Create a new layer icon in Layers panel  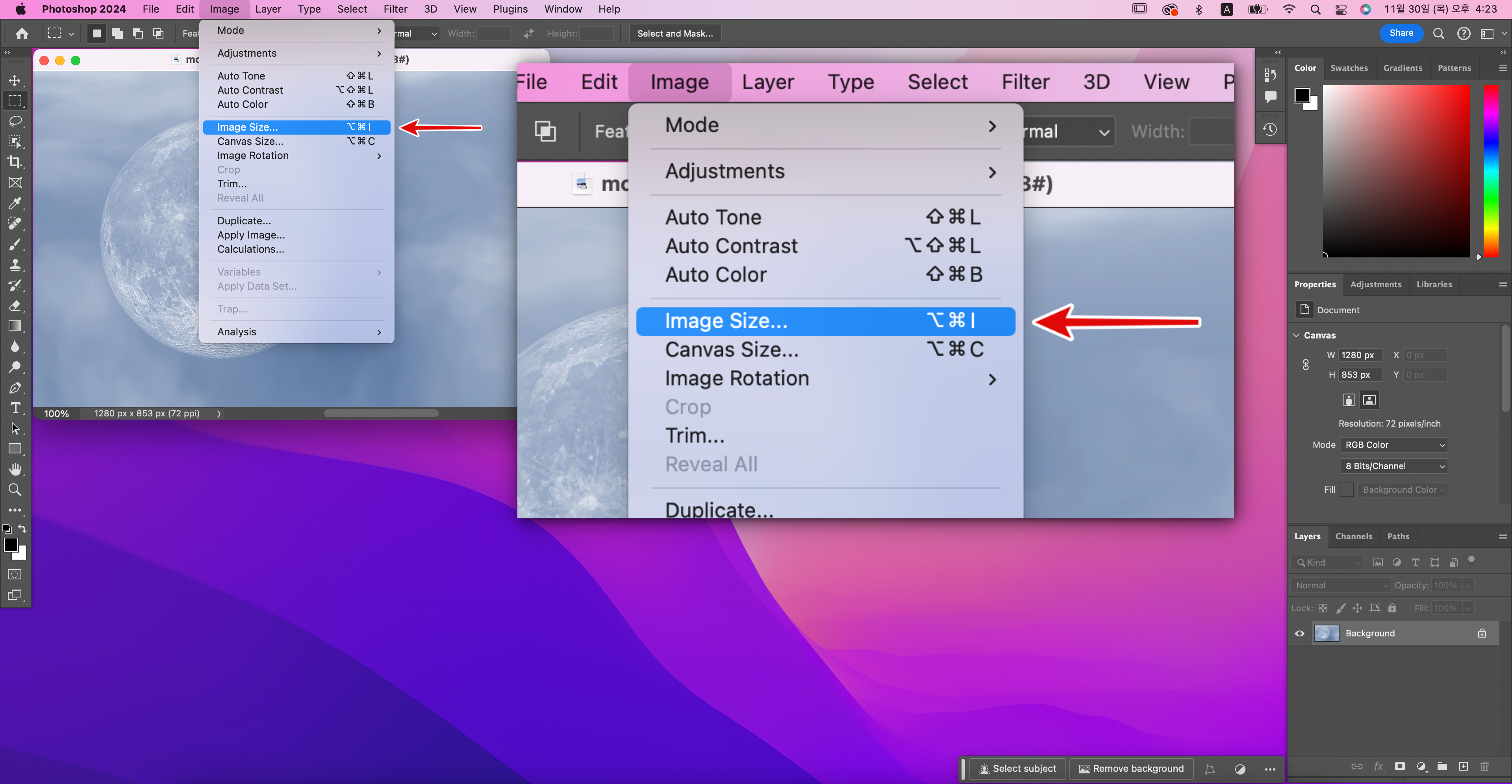[x=1463, y=766]
